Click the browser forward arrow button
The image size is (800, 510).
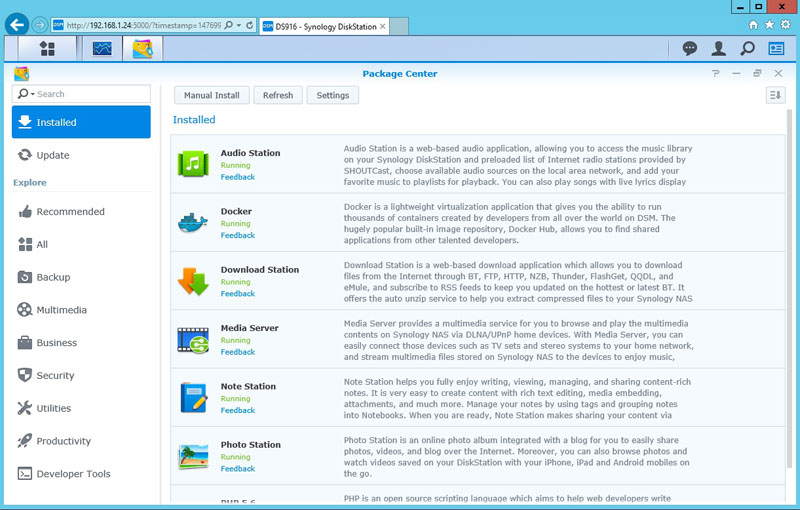click(x=39, y=24)
